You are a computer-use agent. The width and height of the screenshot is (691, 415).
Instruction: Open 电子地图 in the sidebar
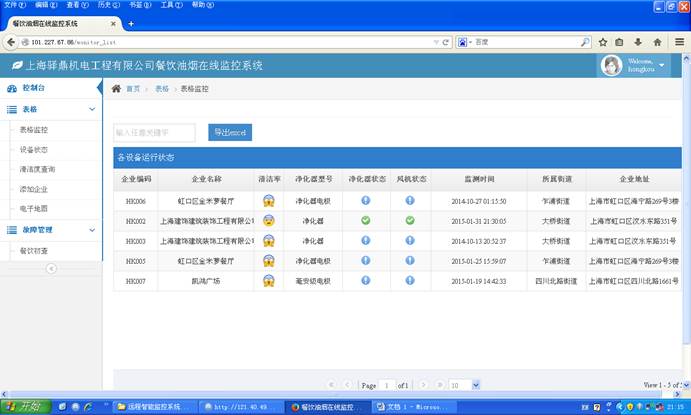[33, 209]
